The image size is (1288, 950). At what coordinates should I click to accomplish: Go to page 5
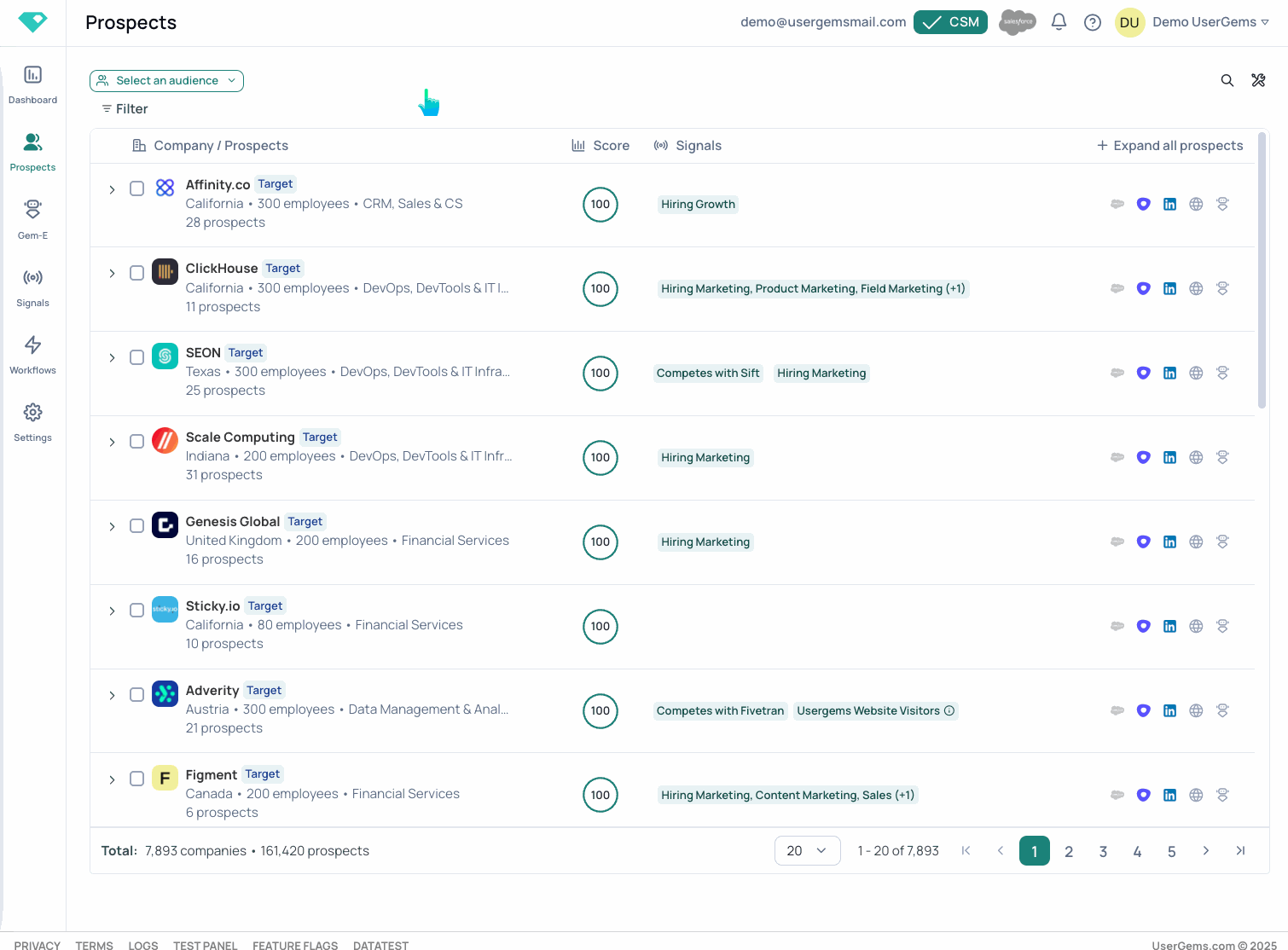click(x=1171, y=851)
